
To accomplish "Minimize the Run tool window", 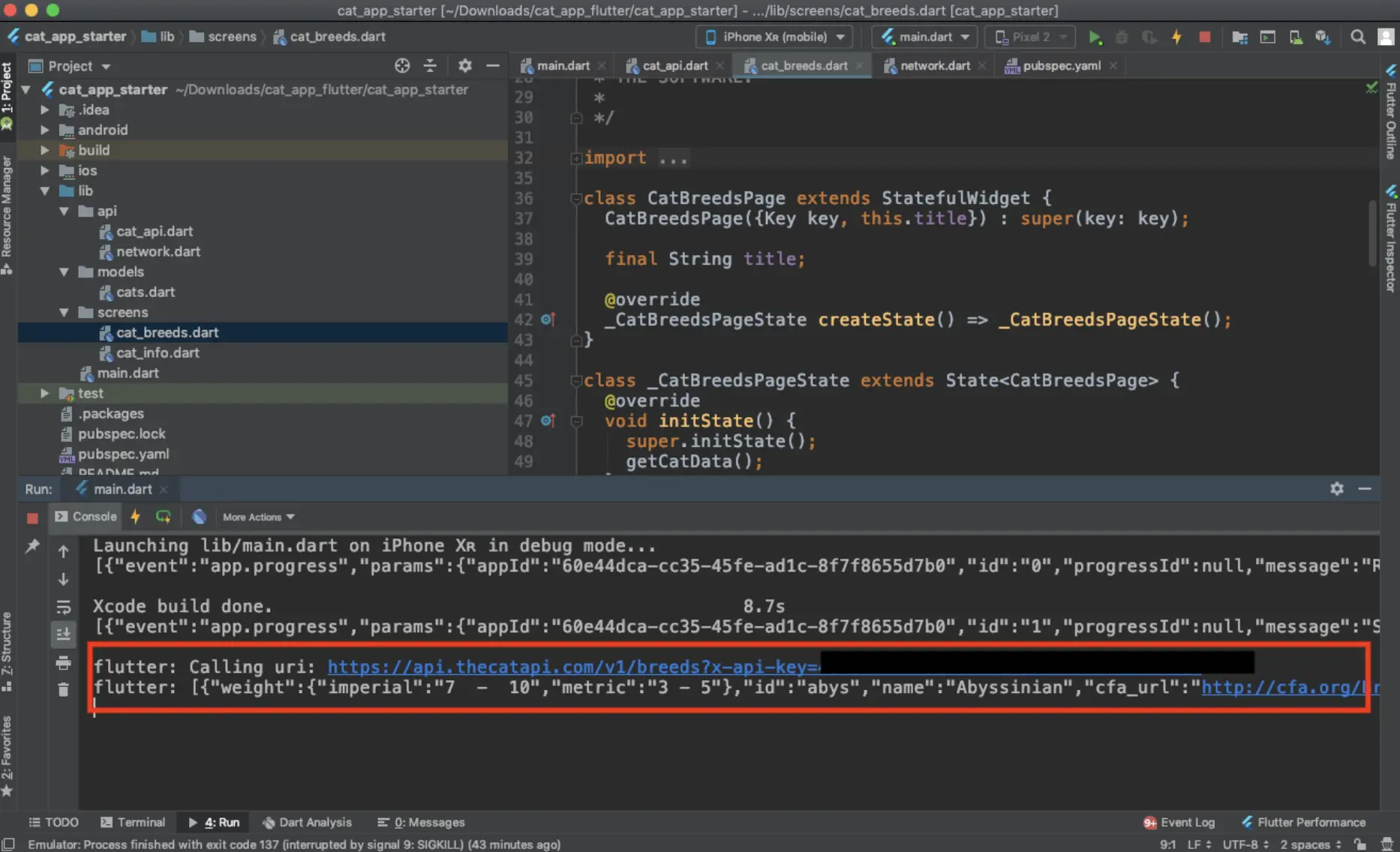I will click(1365, 489).
